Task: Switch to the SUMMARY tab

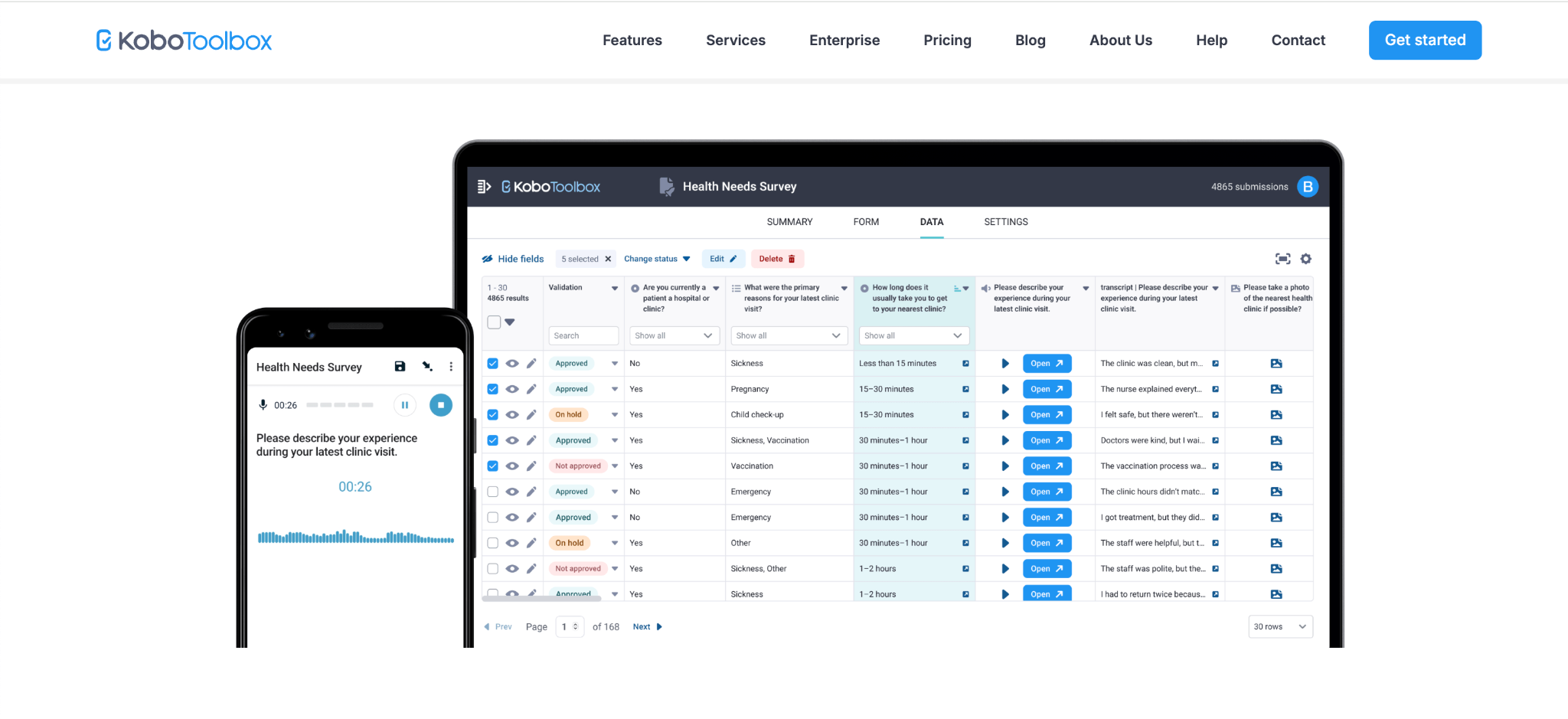Action: [789, 222]
